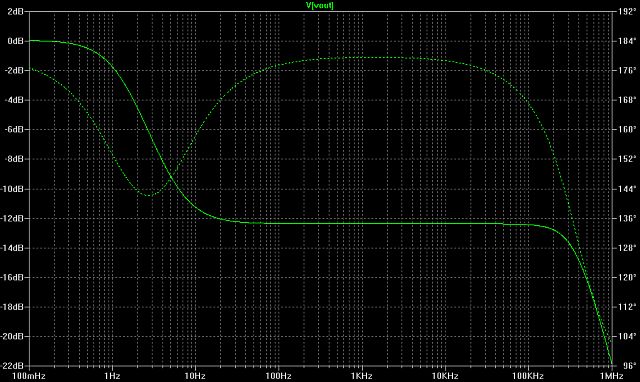Click the -18dB magnitude axis label
This screenshot has width=640, height=382.
click(12, 306)
